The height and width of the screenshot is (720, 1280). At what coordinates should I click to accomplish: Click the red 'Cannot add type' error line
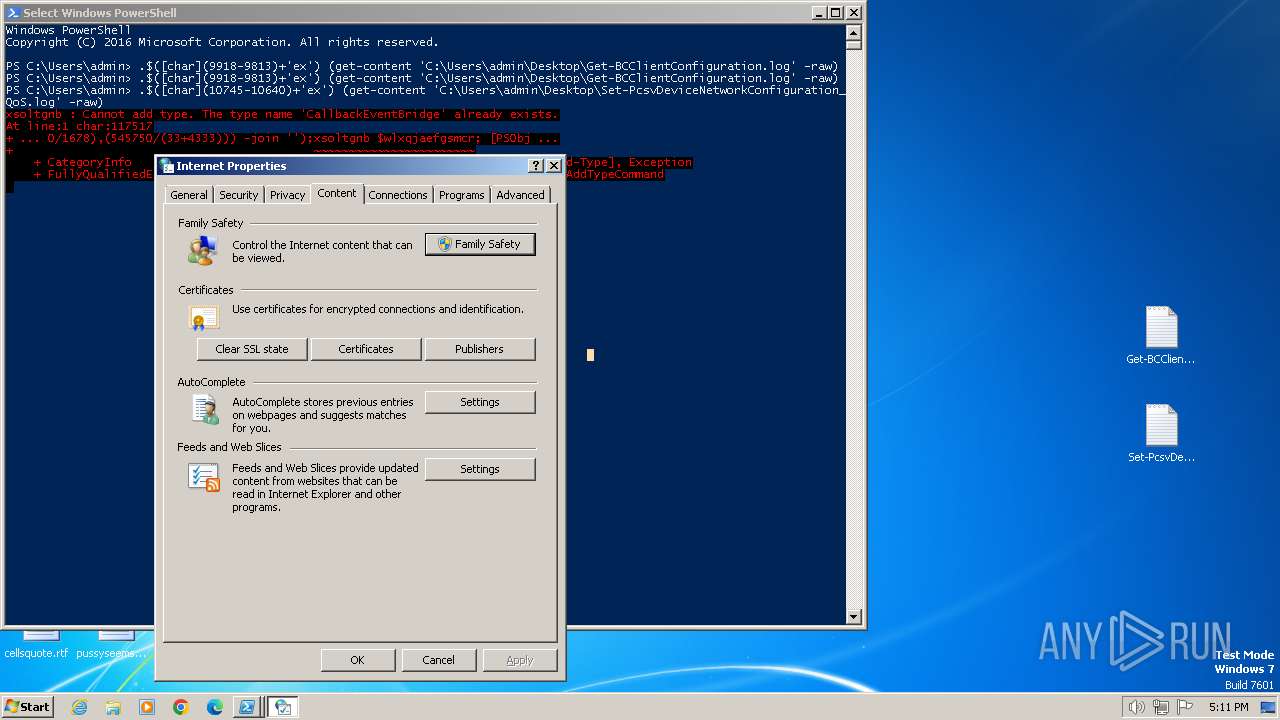tap(282, 114)
